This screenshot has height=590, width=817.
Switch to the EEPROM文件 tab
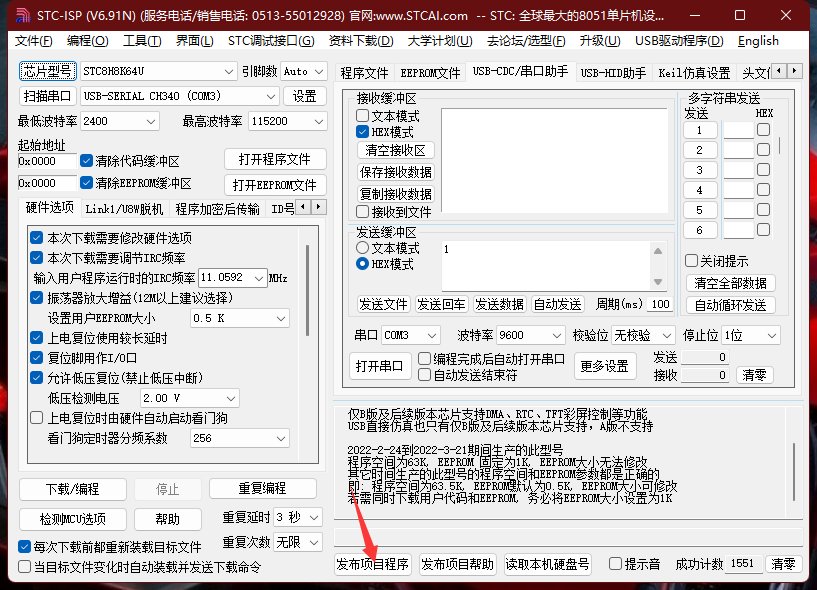click(430, 73)
